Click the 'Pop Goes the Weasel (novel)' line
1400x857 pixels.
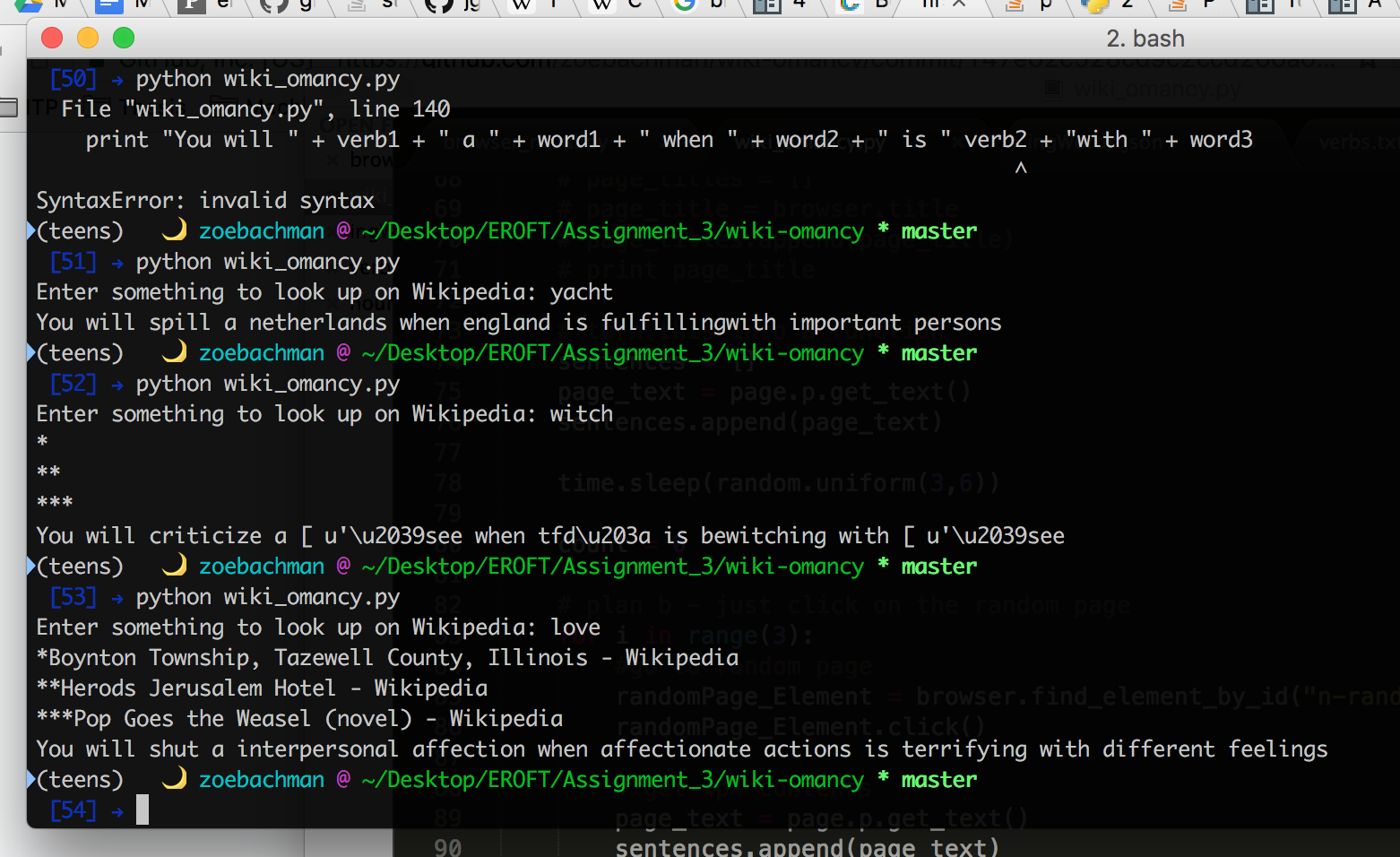point(299,719)
